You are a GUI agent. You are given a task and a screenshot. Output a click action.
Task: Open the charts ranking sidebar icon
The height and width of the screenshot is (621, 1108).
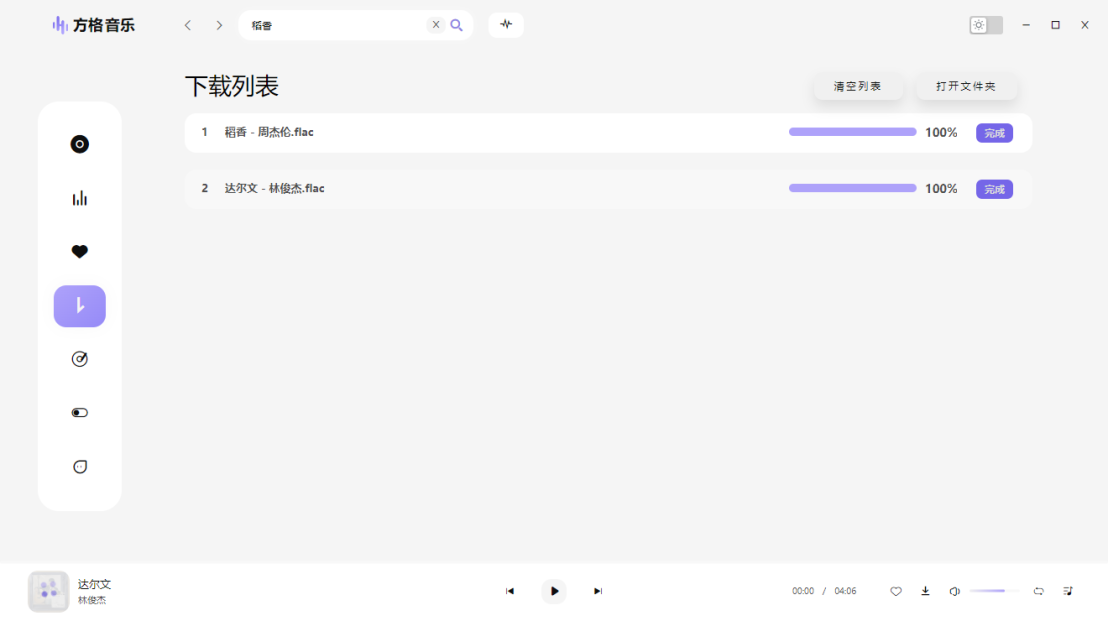click(x=80, y=199)
